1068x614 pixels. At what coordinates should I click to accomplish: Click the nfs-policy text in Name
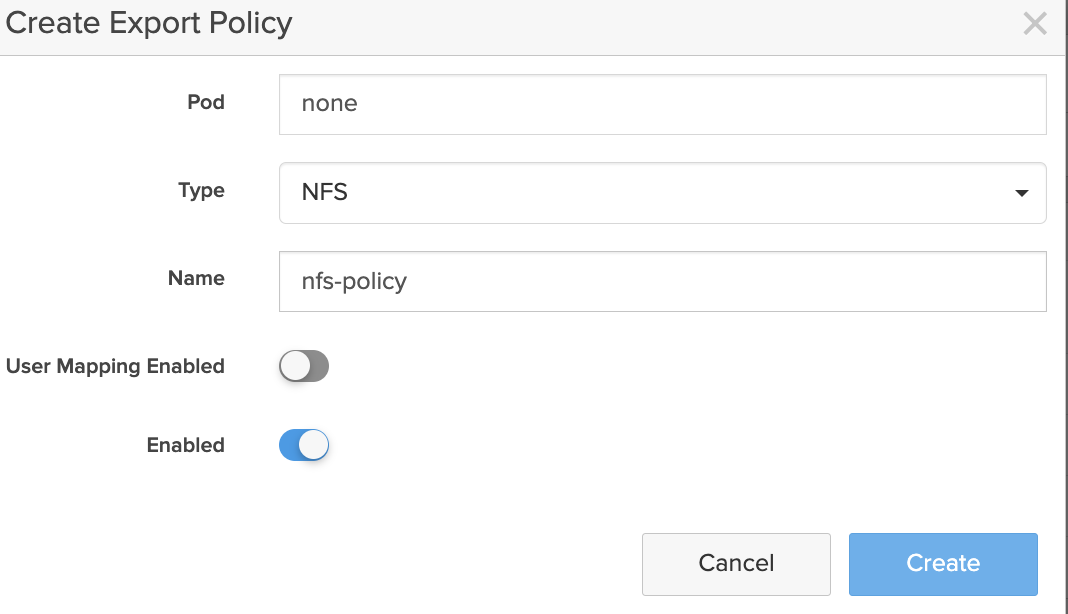coord(354,281)
